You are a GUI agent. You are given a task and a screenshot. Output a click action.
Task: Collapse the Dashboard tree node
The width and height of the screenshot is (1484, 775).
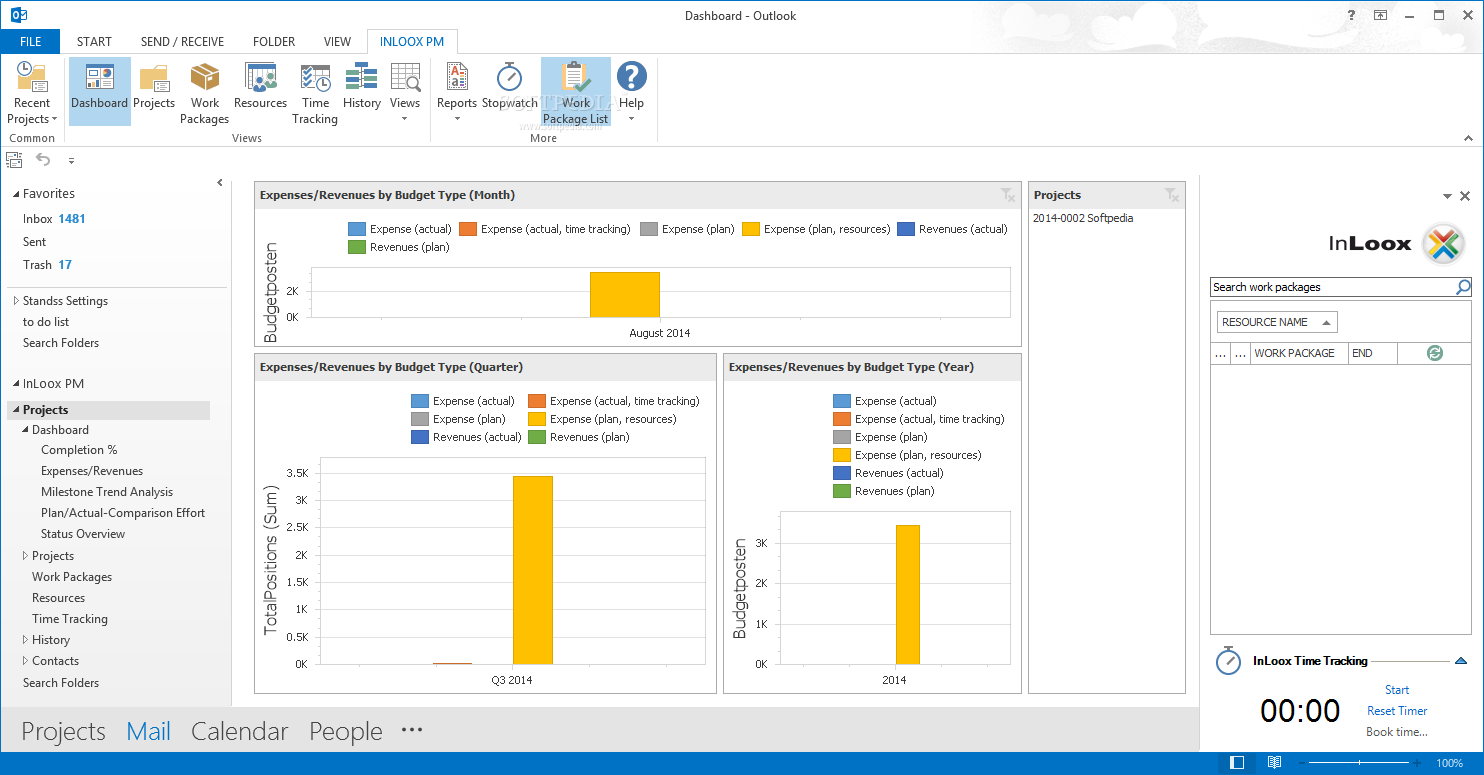tap(25, 430)
